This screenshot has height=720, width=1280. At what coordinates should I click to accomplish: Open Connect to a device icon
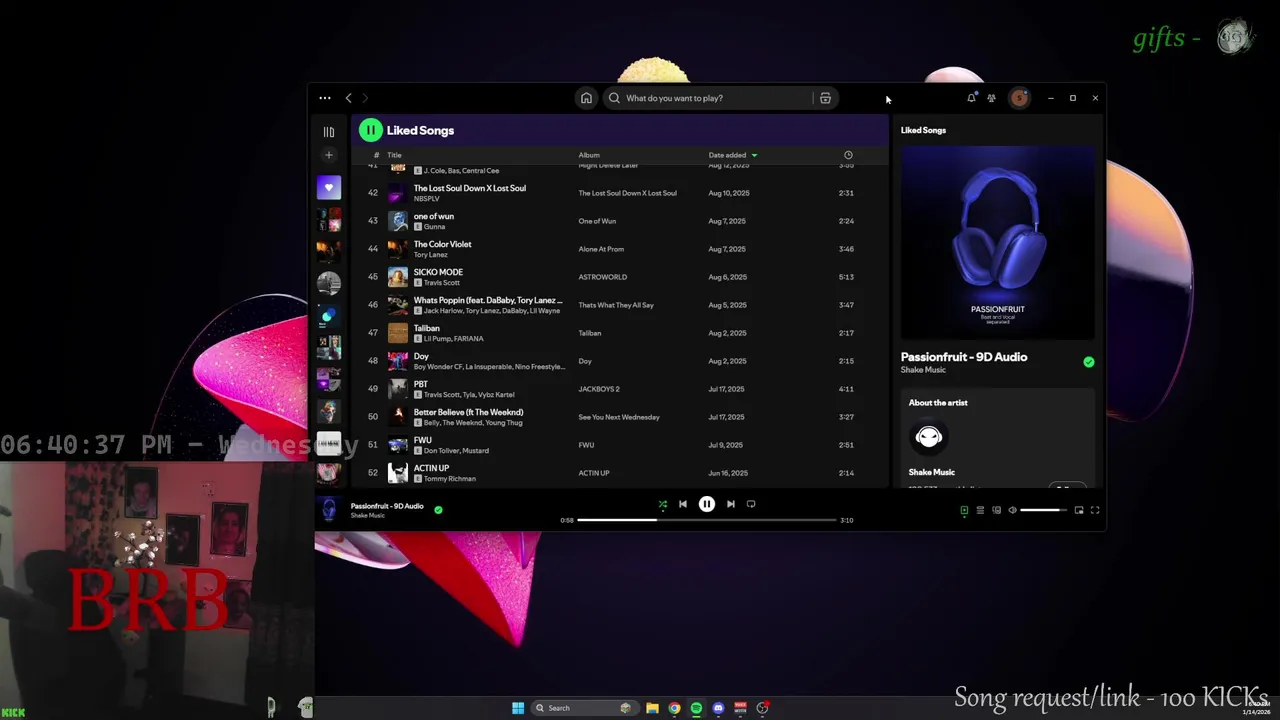(x=996, y=510)
